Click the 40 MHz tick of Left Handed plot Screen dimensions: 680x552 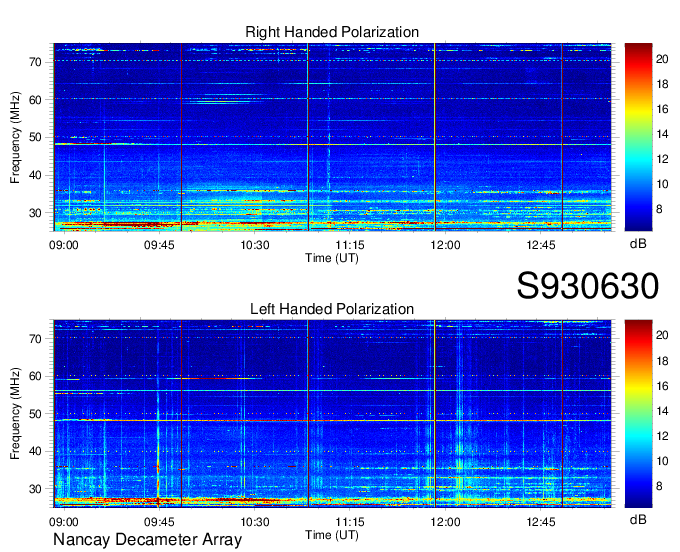point(36,451)
